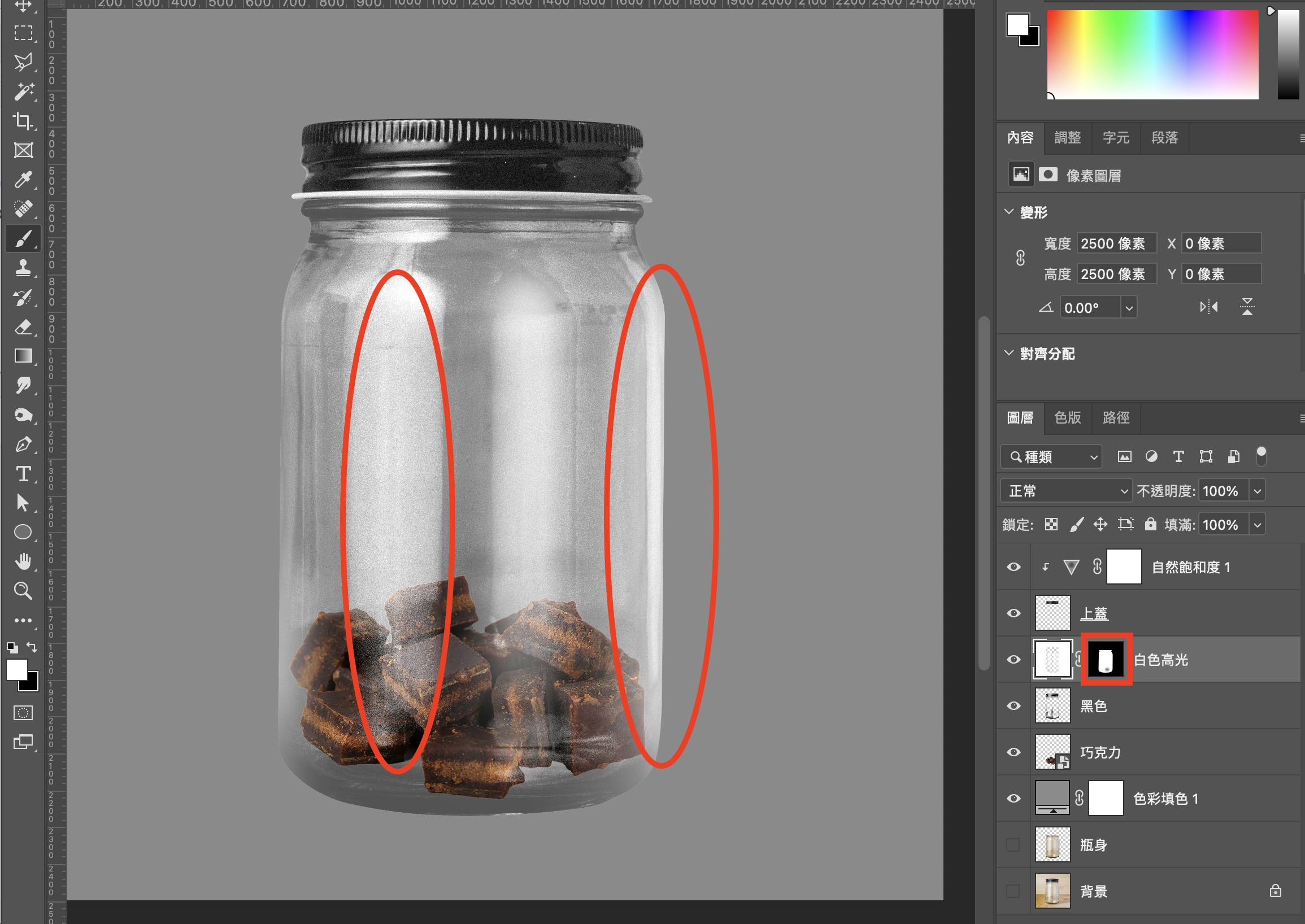
Task: Toggle Quick Mask mode
Action: coord(23,713)
